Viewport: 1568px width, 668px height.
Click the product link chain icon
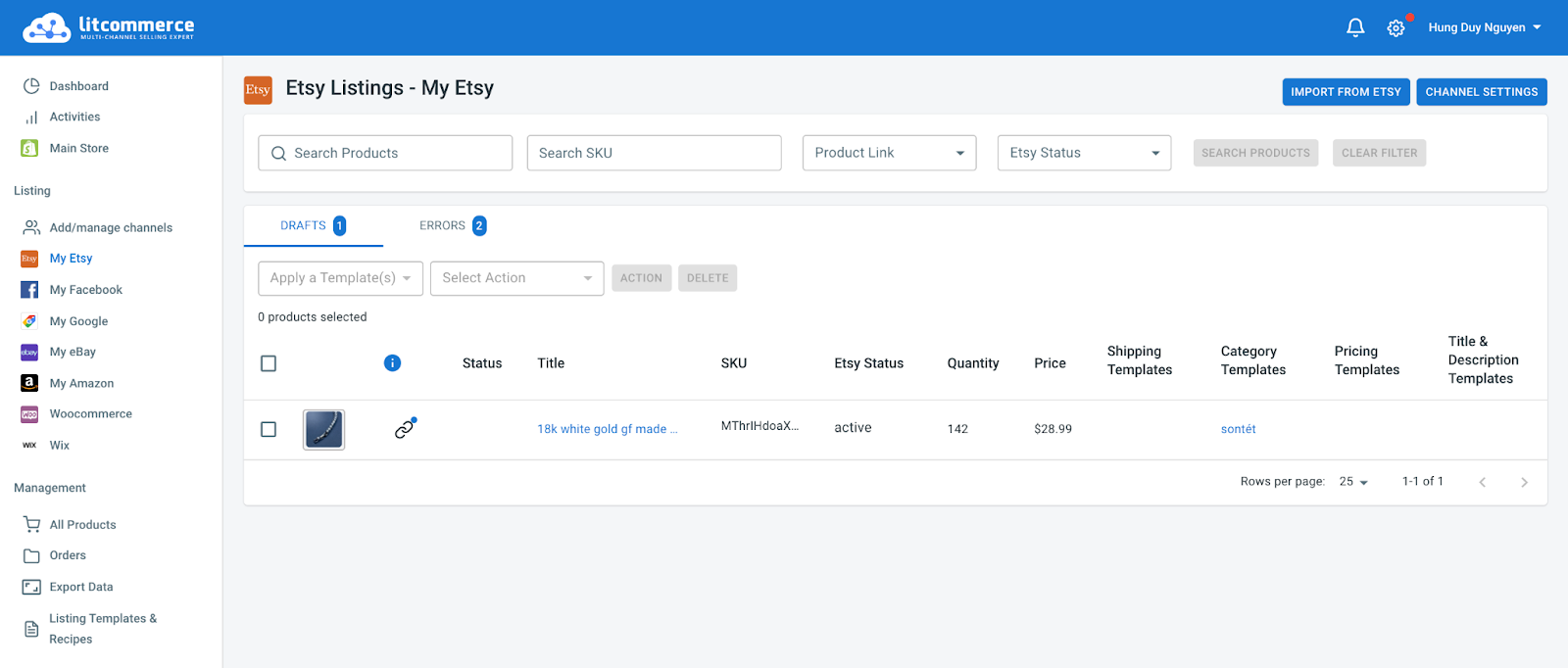[405, 428]
